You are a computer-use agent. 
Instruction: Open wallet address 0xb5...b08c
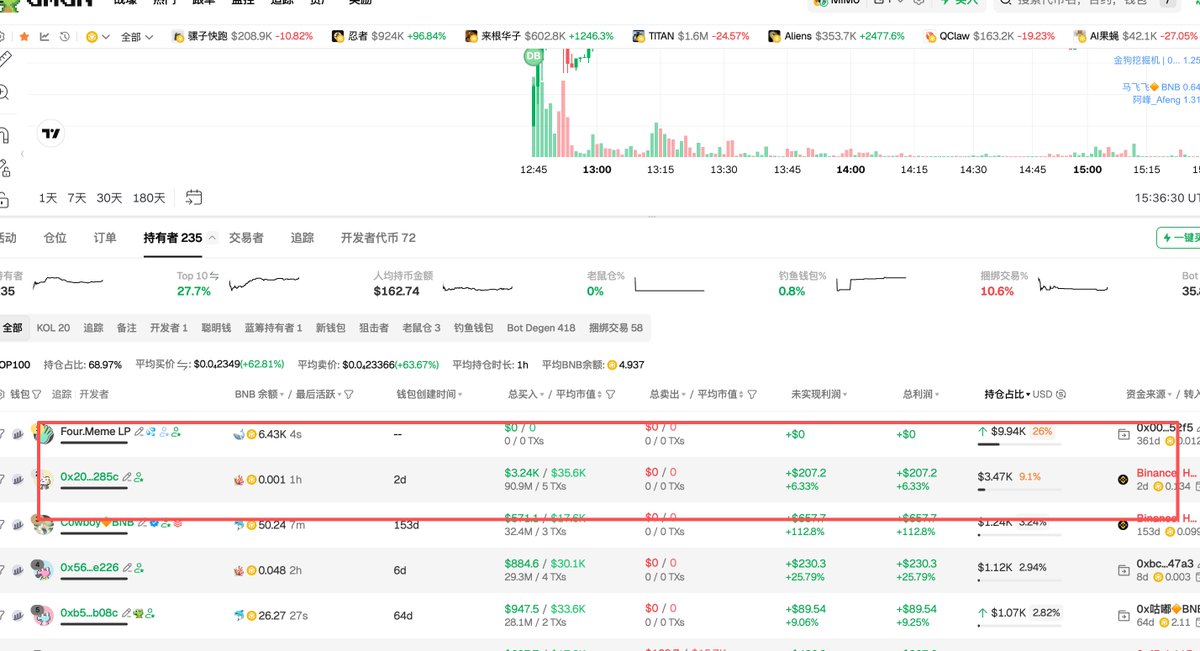coord(89,613)
